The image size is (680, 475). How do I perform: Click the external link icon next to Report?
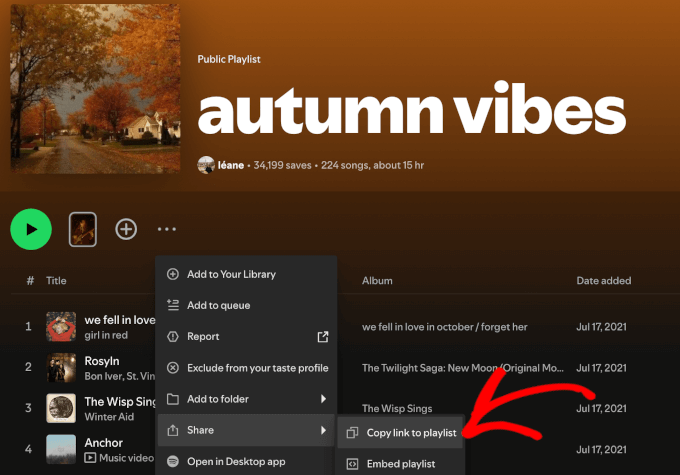(322, 337)
